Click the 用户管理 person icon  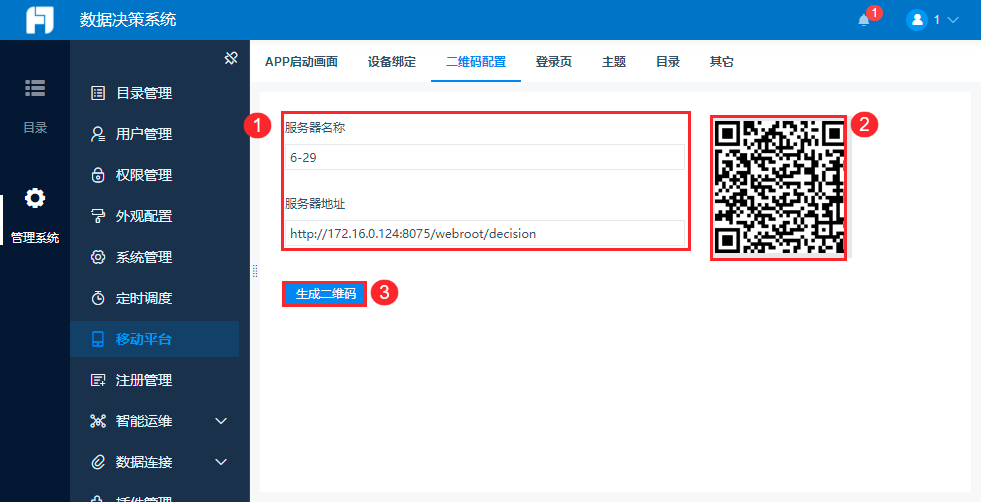[98, 134]
